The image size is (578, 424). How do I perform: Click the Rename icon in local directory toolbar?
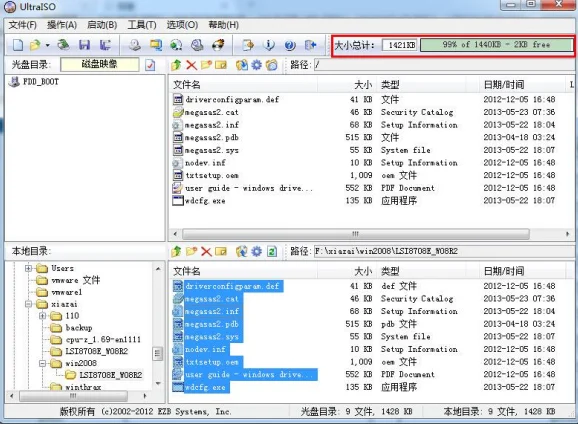221,251
